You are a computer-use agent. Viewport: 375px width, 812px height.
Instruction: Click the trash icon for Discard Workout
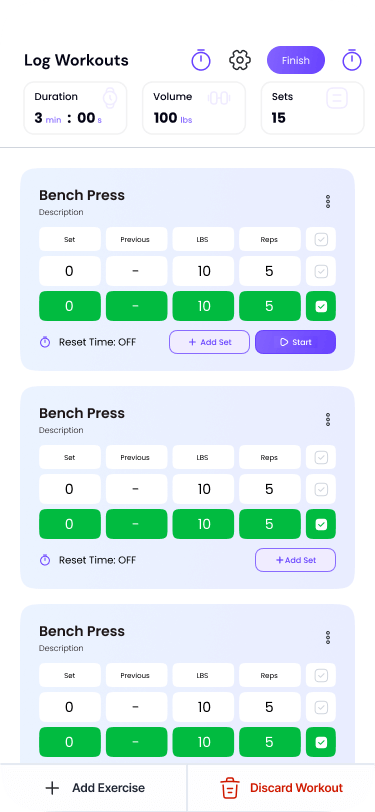(229, 788)
